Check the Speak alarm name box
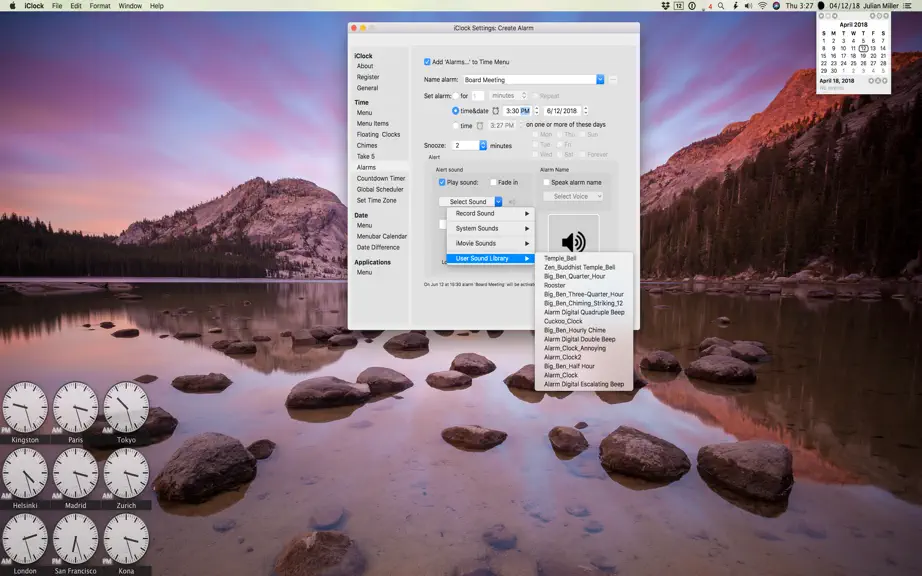 pos(546,182)
